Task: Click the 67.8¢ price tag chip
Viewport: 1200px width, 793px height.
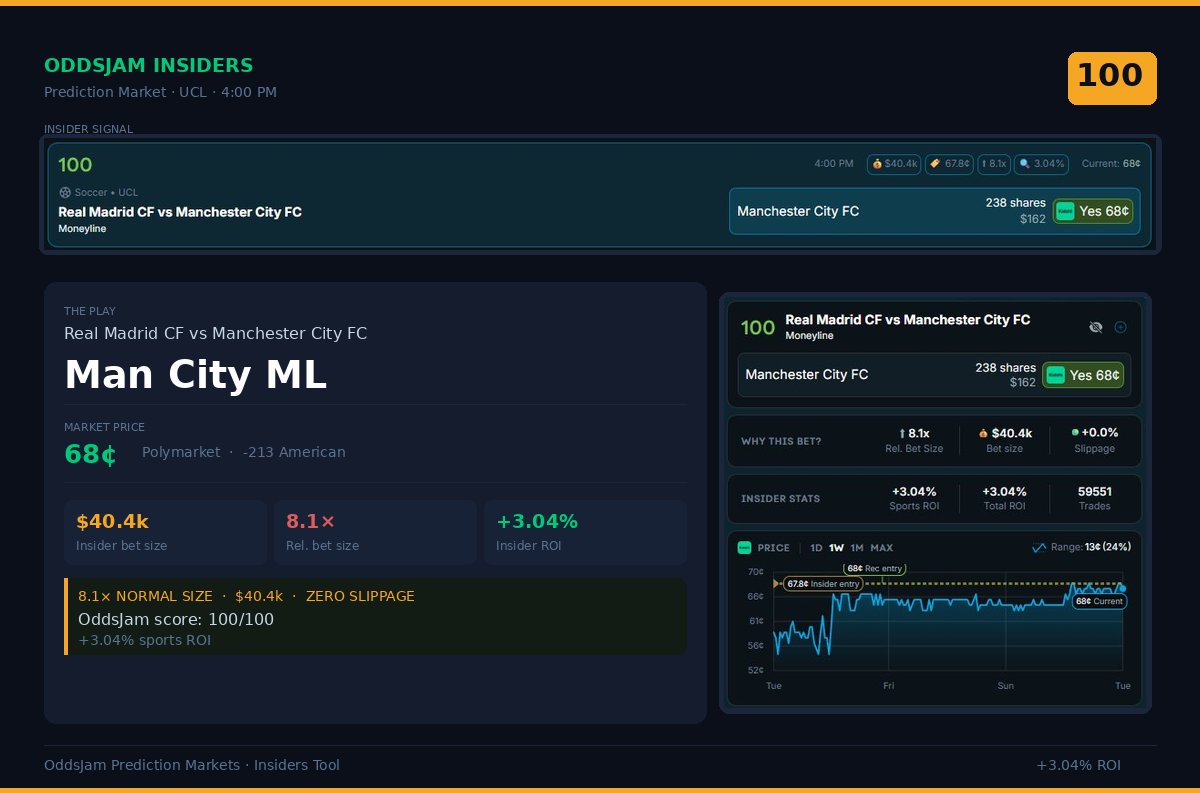Action: (949, 164)
